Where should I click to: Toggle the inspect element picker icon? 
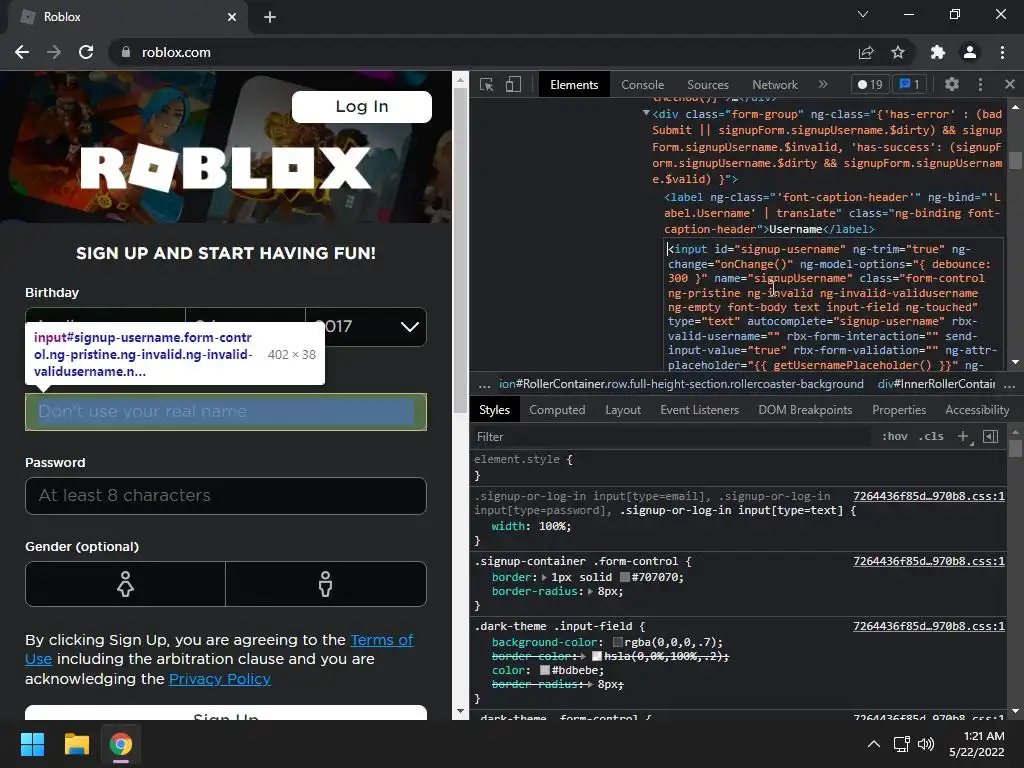click(x=487, y=85)
